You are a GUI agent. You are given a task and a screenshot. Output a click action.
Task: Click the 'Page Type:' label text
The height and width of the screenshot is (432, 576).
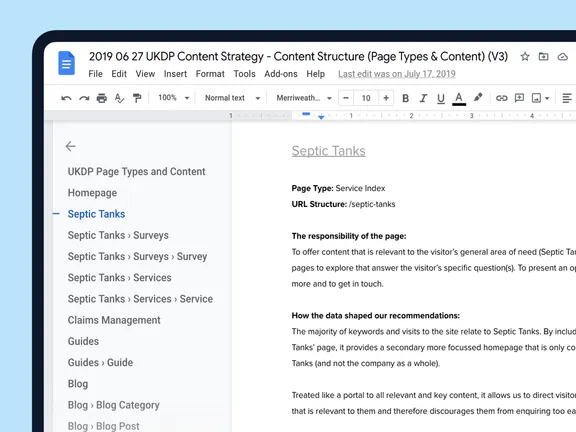(312, 188)
